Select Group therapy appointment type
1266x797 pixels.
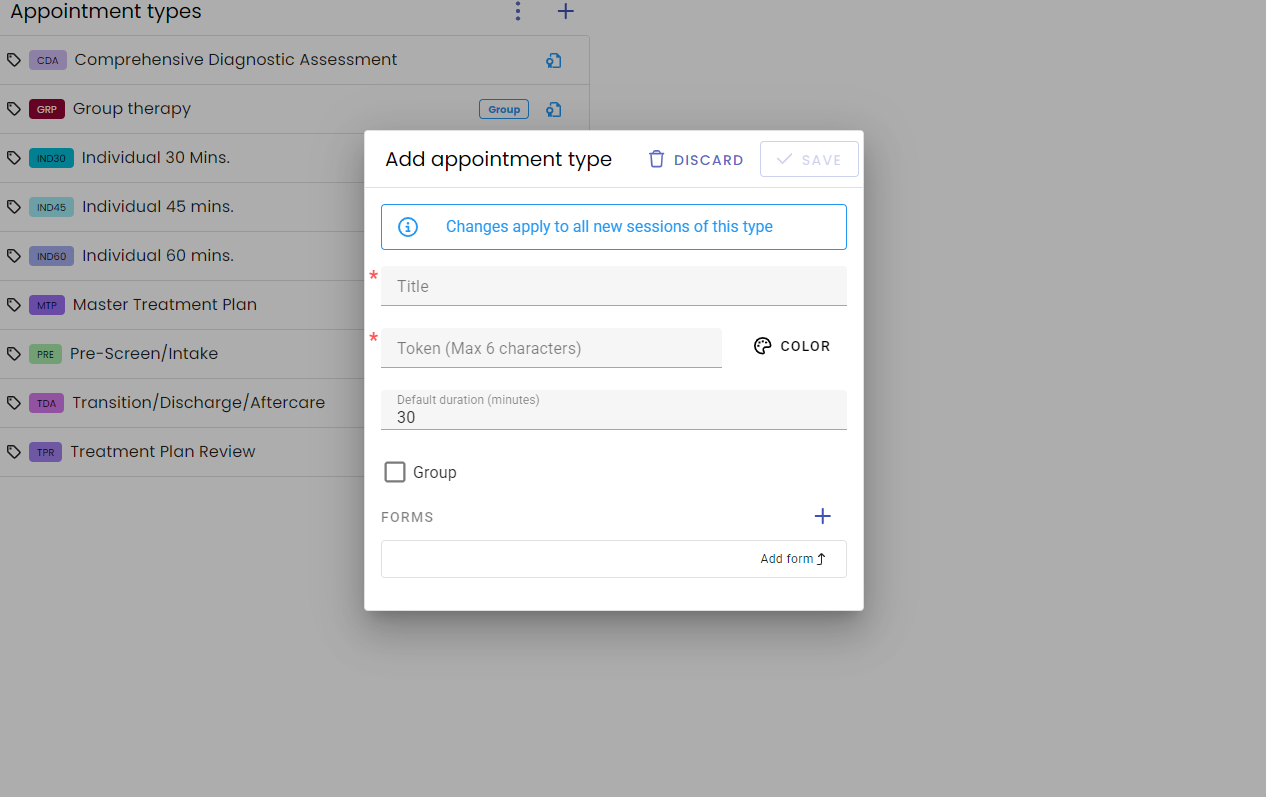pos(294,109)
